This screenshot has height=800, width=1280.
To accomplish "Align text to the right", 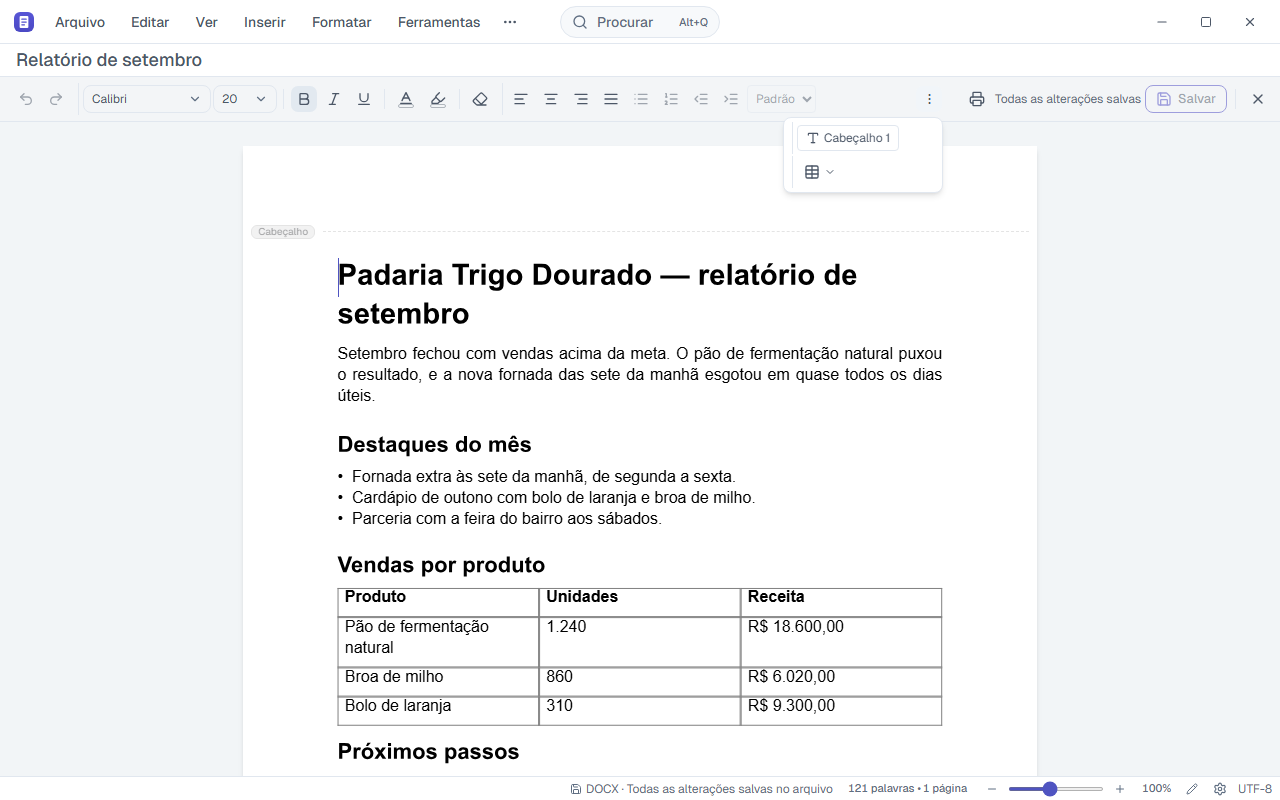I will (581, 99).
